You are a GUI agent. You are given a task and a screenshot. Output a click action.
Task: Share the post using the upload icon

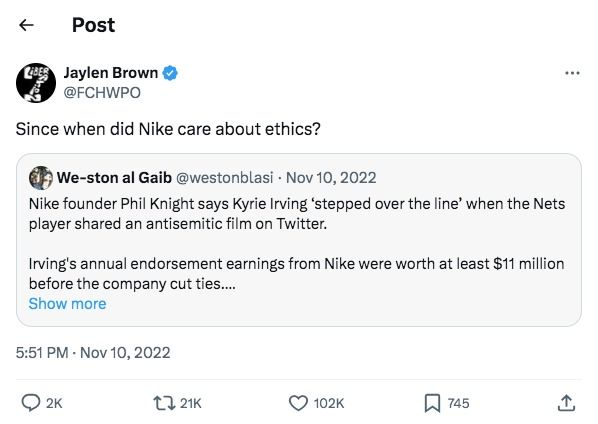[566, 403]
